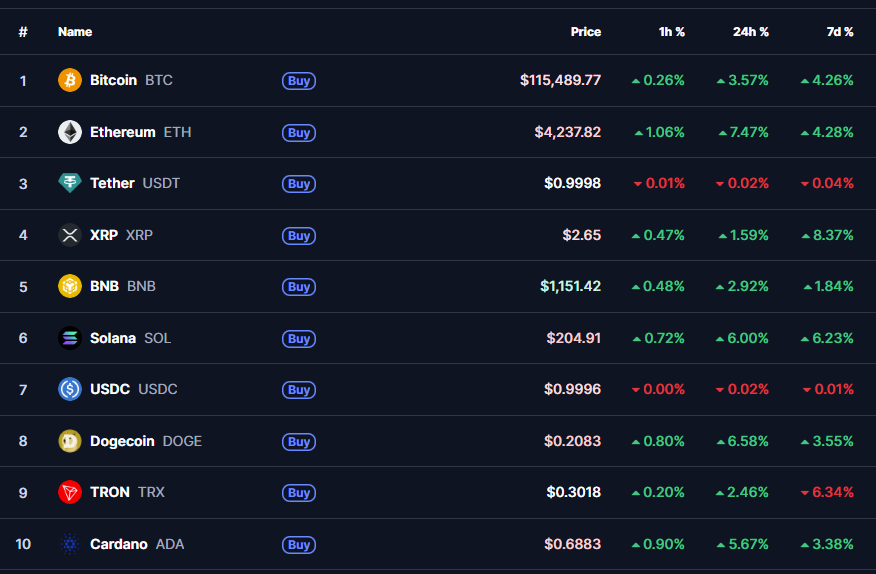Sort by the Name column header
Viewport: 876px width, 574px height.
tap(75, 32)
